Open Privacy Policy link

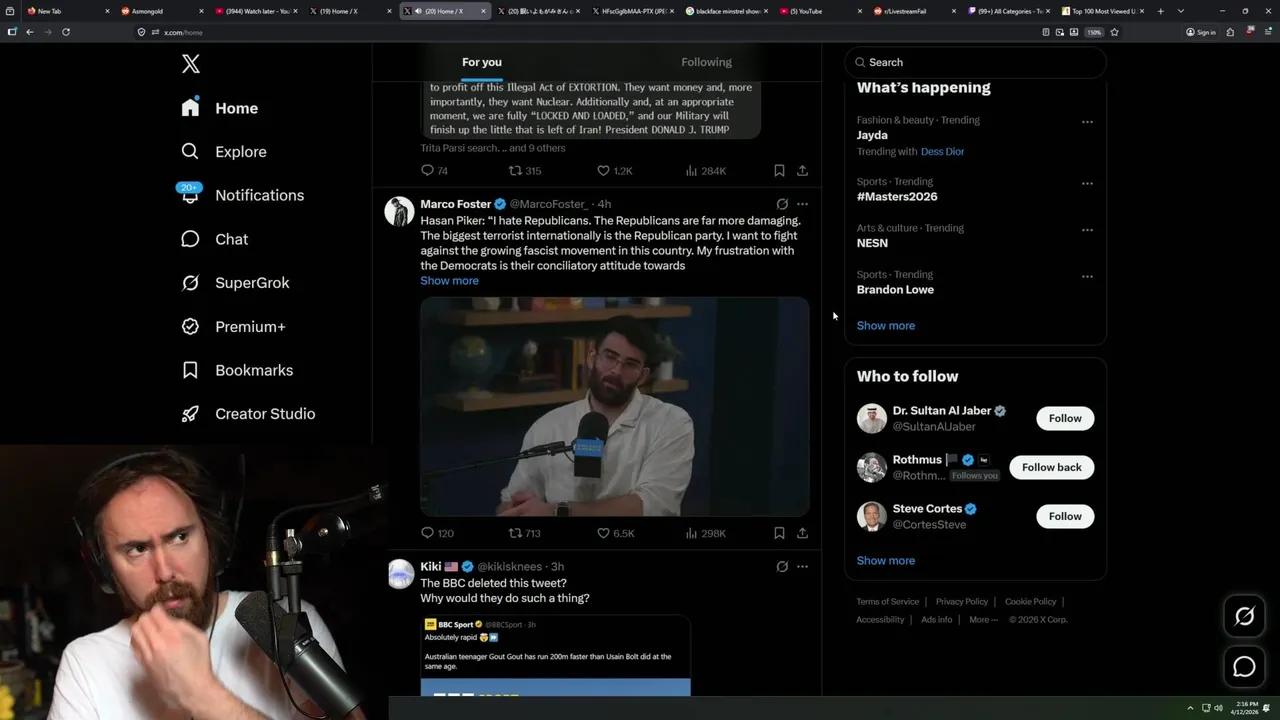pos(961,602)
